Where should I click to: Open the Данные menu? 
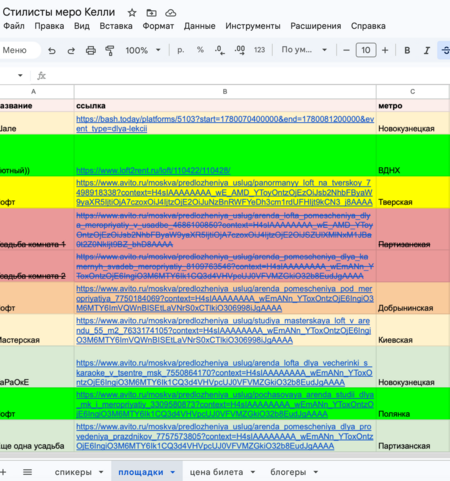200,26
